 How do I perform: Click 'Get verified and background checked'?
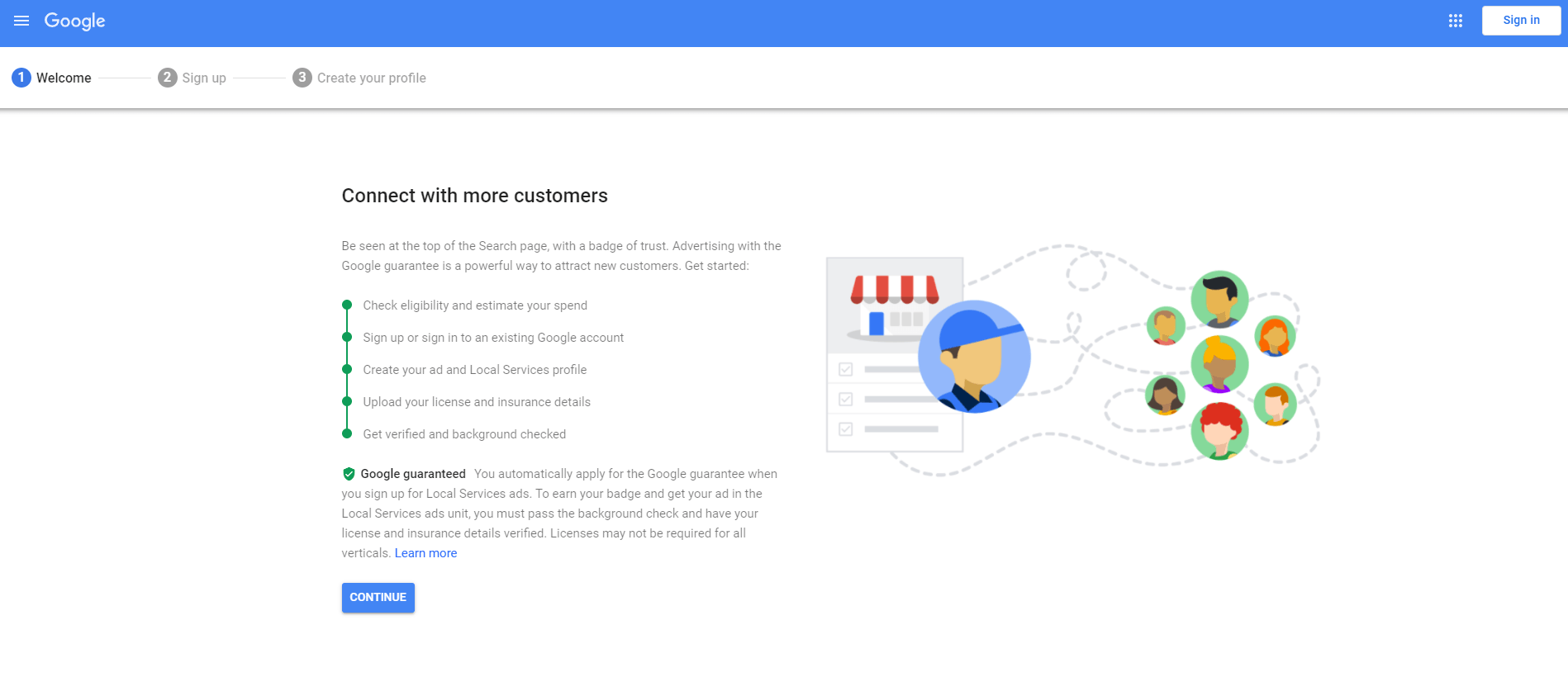pyautogui.click(x=464, y=434)
